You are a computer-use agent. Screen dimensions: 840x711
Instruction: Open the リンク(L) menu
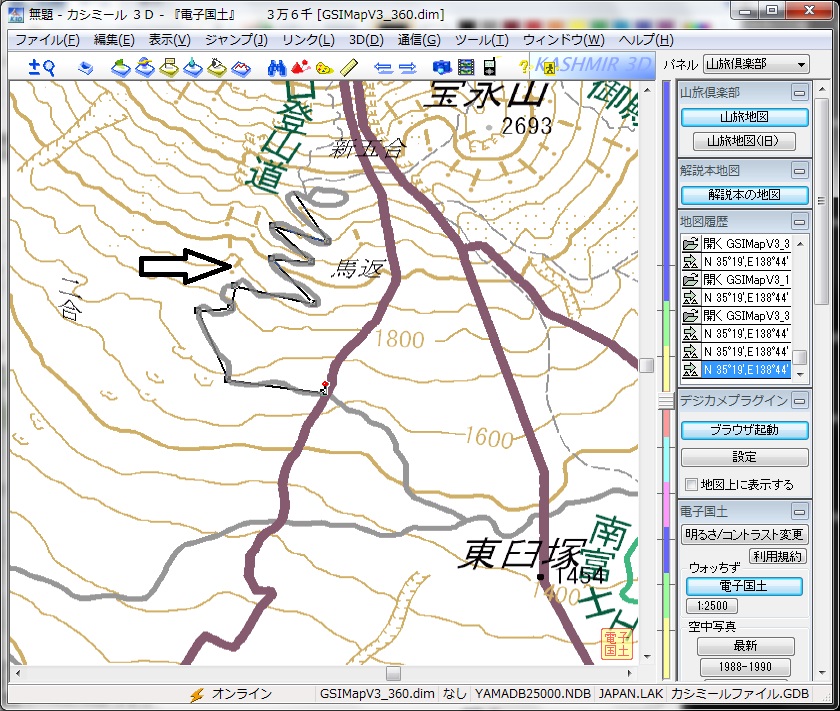[308, 40]
